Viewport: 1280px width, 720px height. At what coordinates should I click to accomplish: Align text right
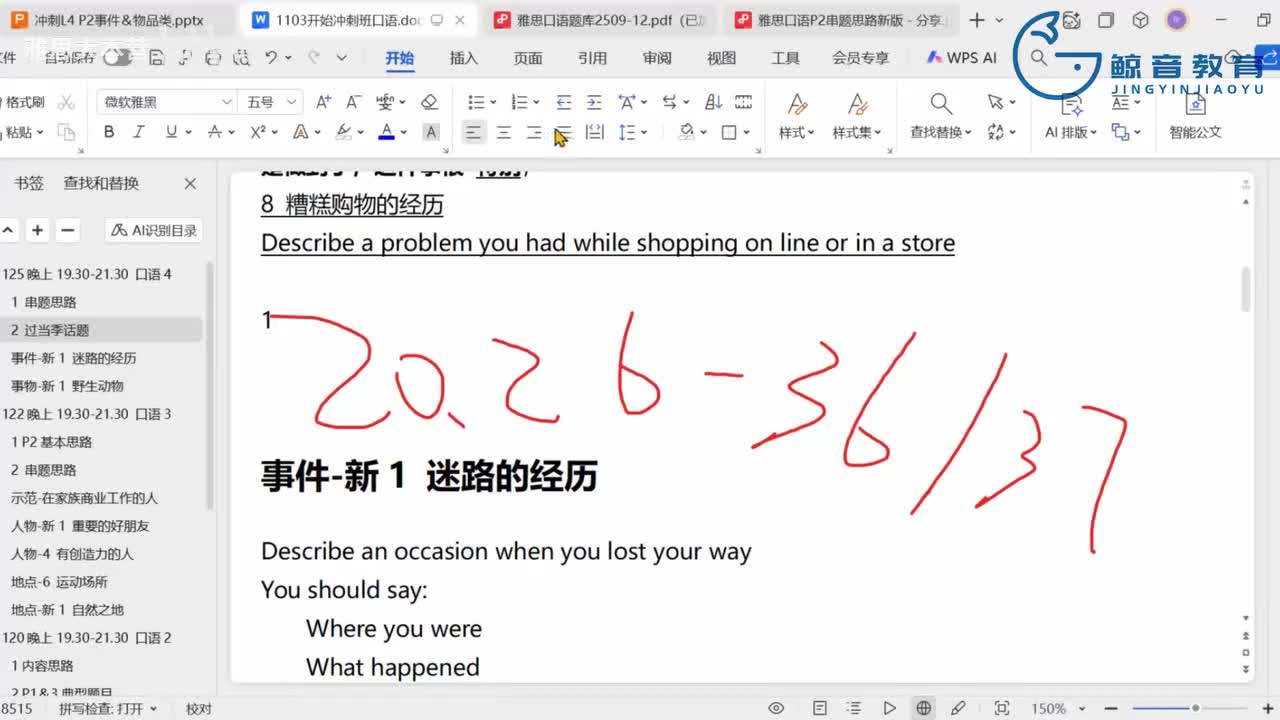(x=534, y=132)
